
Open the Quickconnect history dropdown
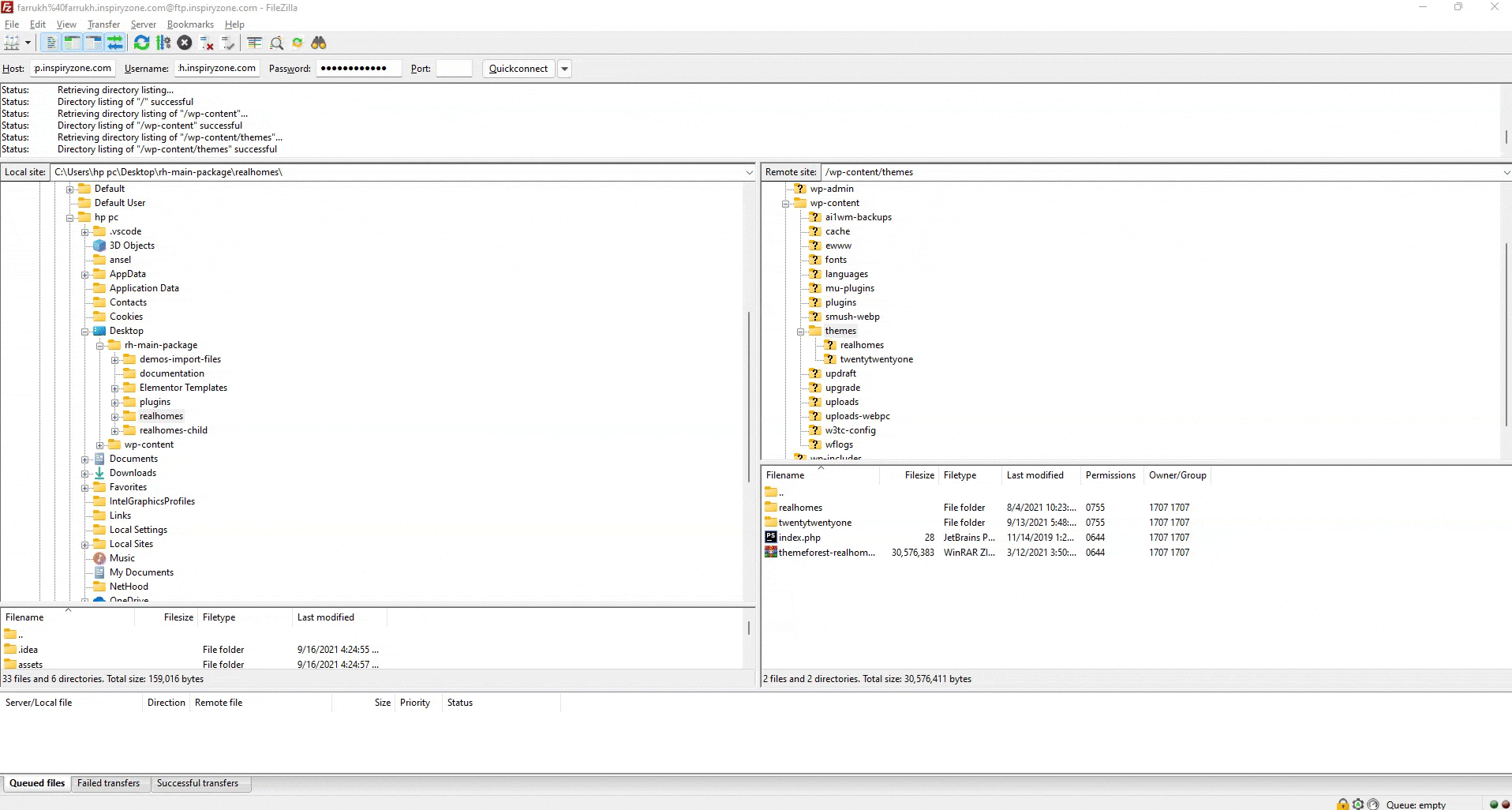564,69
